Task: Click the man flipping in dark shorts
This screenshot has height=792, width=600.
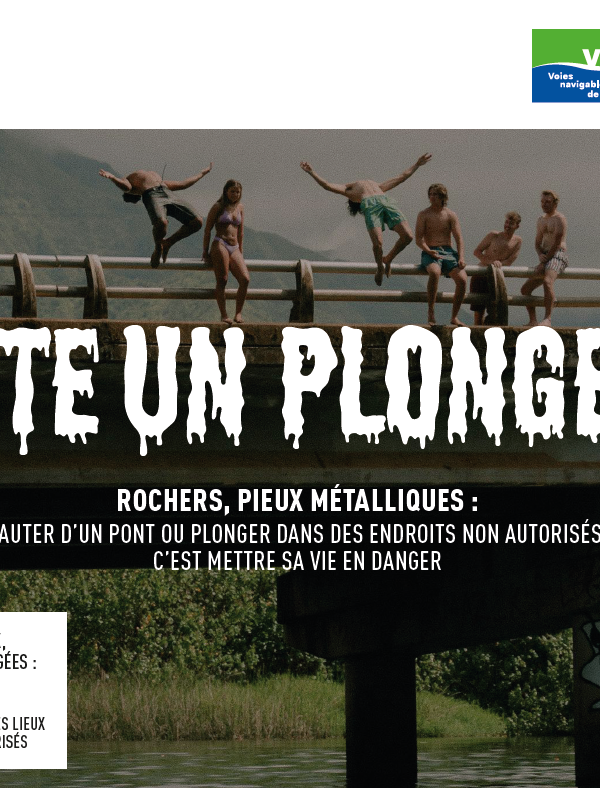Action: point(160,212)
